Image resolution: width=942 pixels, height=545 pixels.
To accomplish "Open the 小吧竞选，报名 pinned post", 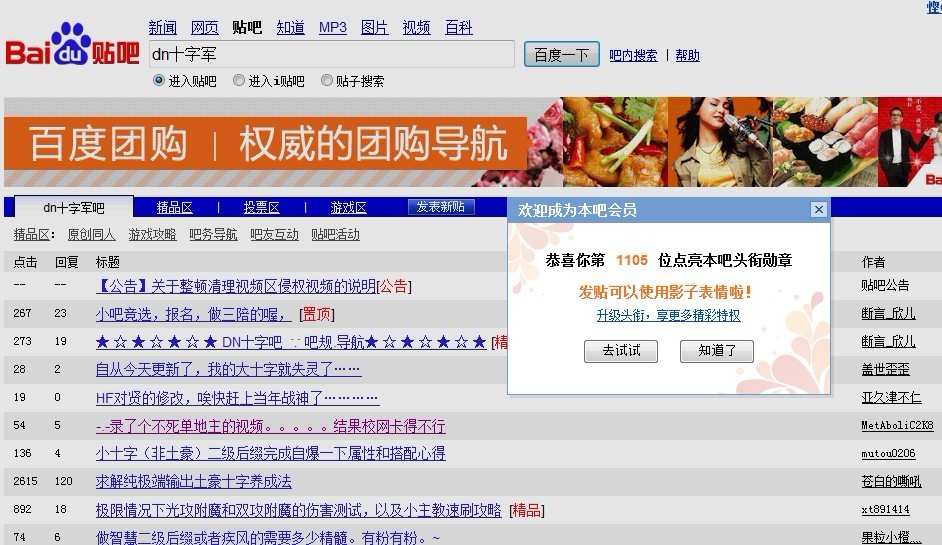I will tap(193, 314).
